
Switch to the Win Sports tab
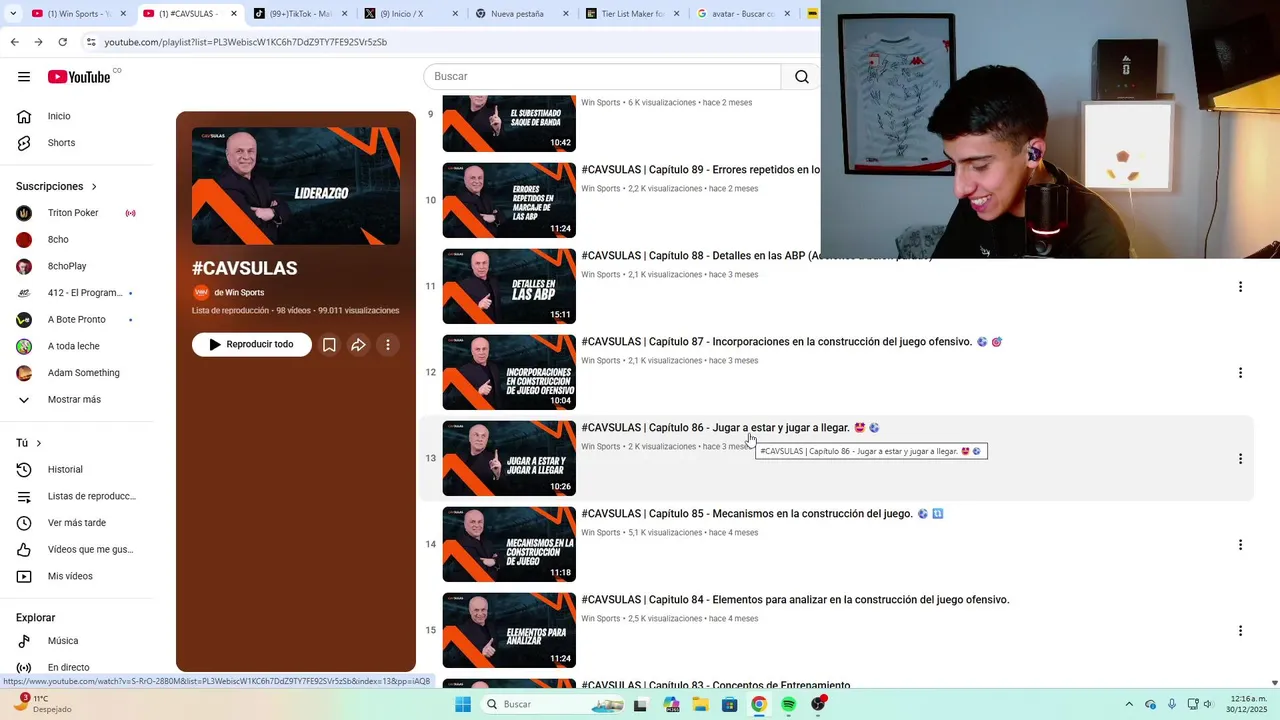pos(78,14)
